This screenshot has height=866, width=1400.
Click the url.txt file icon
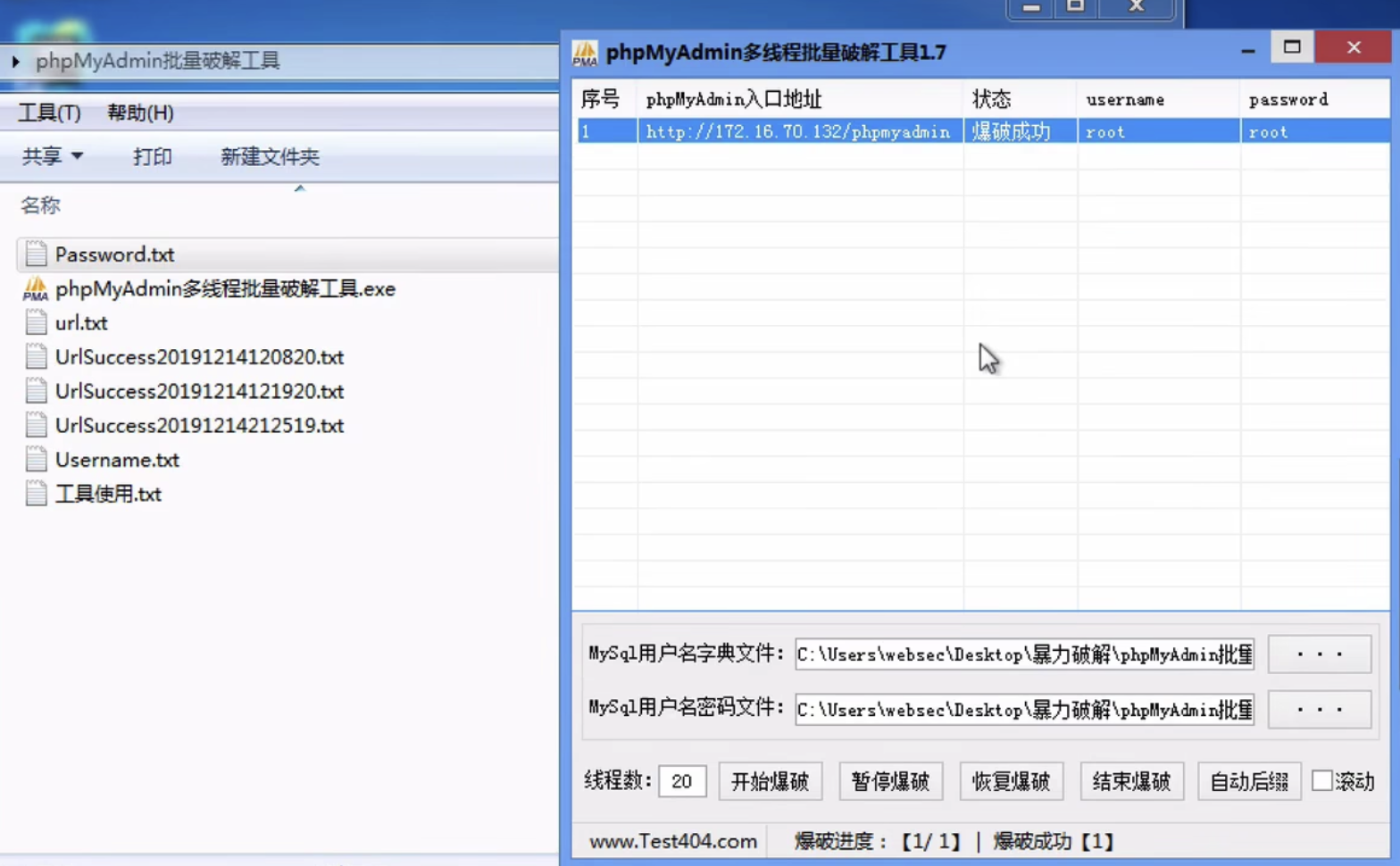point(36,322)
